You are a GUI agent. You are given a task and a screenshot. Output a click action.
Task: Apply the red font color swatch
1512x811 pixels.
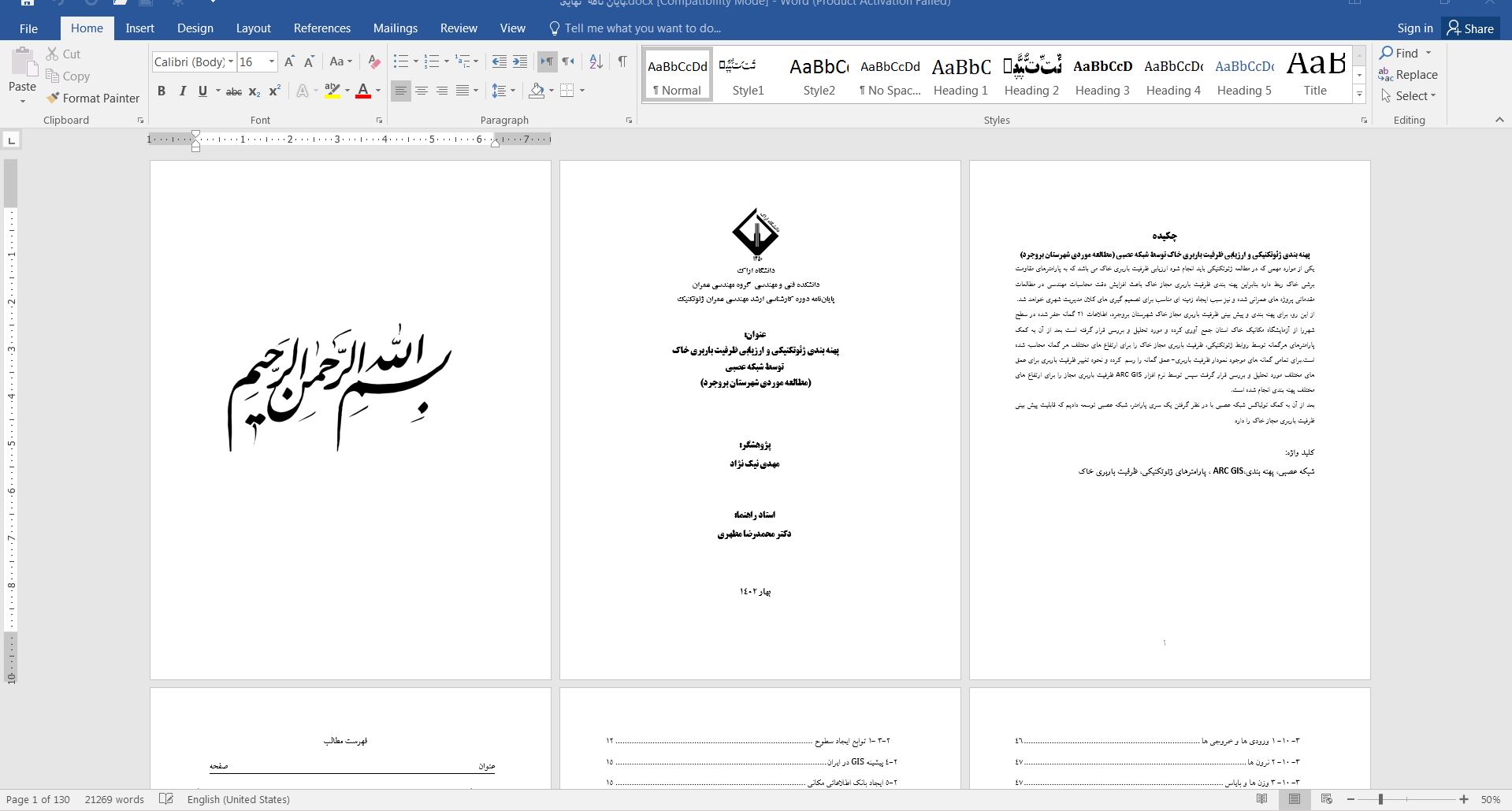363,91
